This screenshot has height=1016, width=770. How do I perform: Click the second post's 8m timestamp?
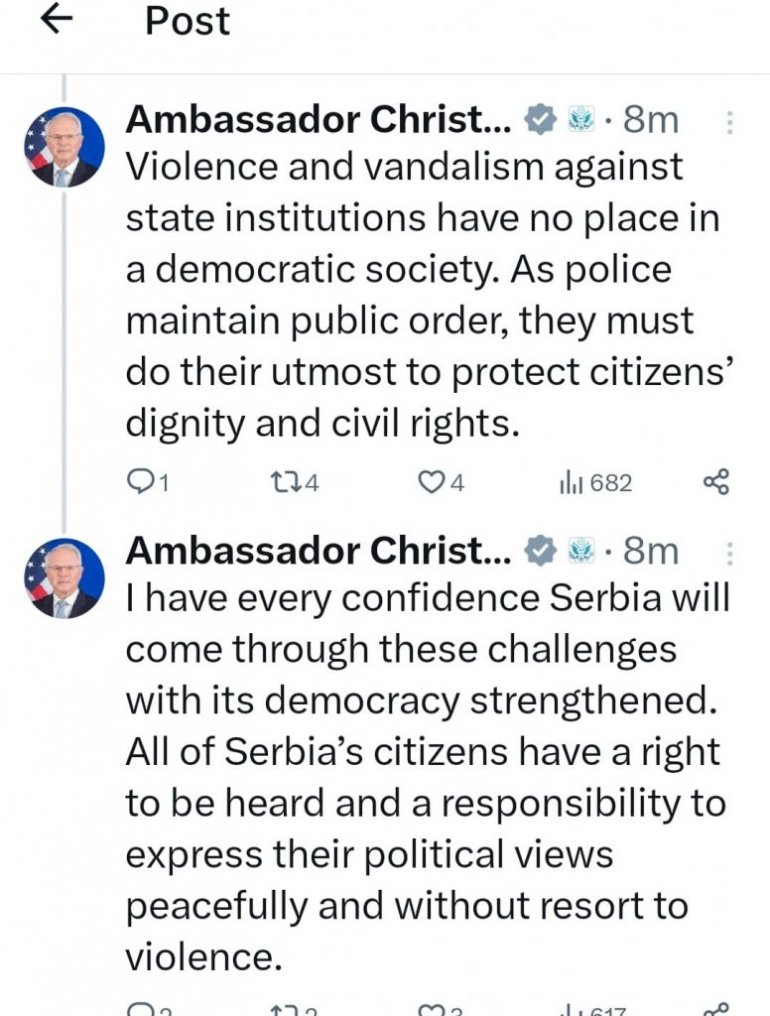coord(650,551)
